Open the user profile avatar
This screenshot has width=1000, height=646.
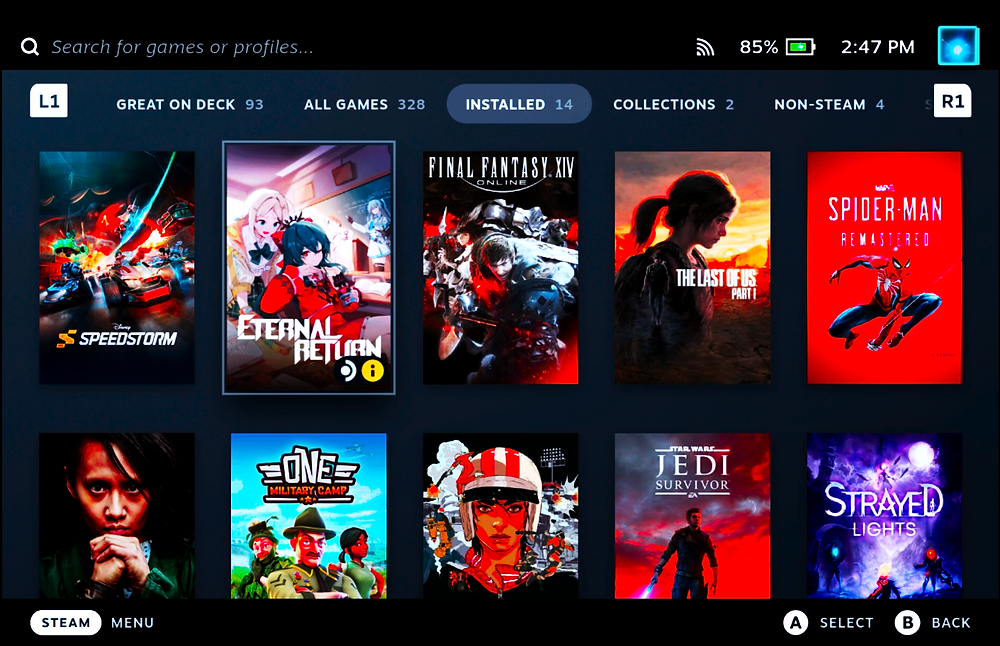(x=958, y=46)
